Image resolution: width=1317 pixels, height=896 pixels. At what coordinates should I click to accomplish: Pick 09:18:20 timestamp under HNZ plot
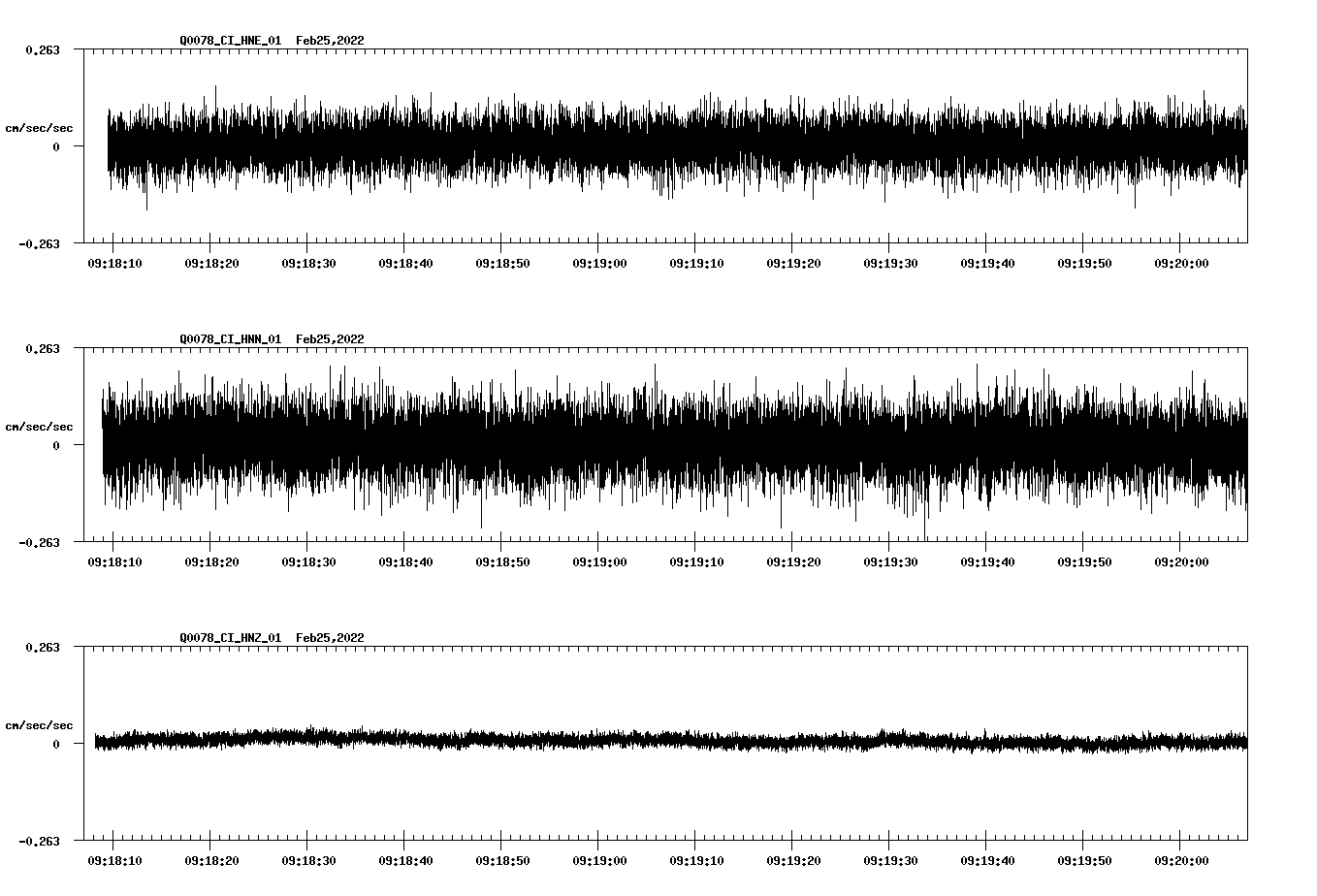tap(211, 860)
